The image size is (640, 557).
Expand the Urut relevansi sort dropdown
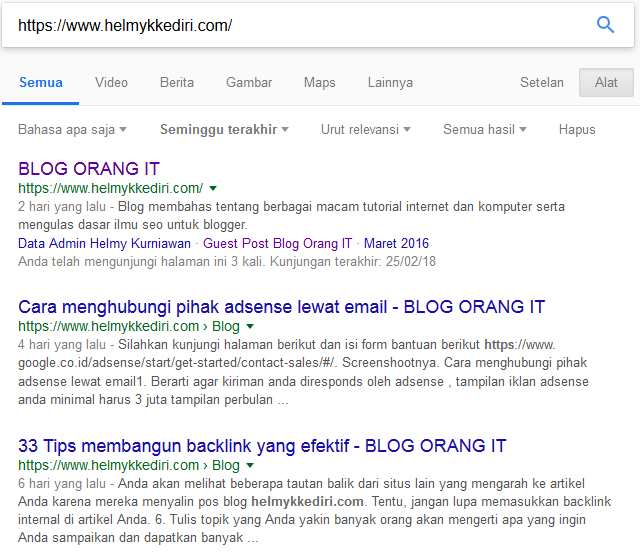[x=365, y=129]
